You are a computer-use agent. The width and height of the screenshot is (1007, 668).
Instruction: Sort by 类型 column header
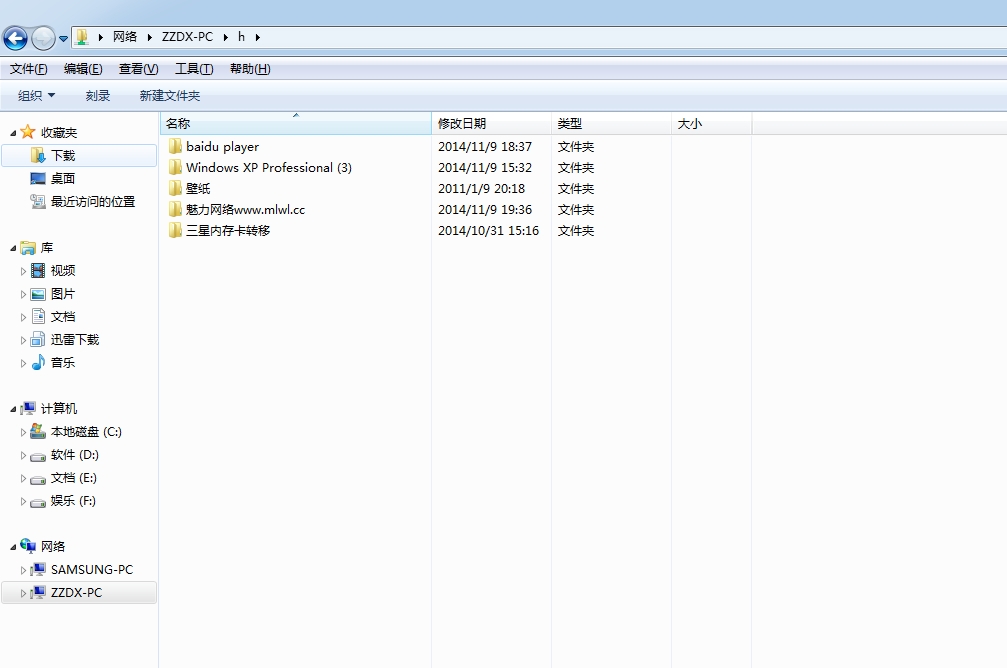(611, 123)
